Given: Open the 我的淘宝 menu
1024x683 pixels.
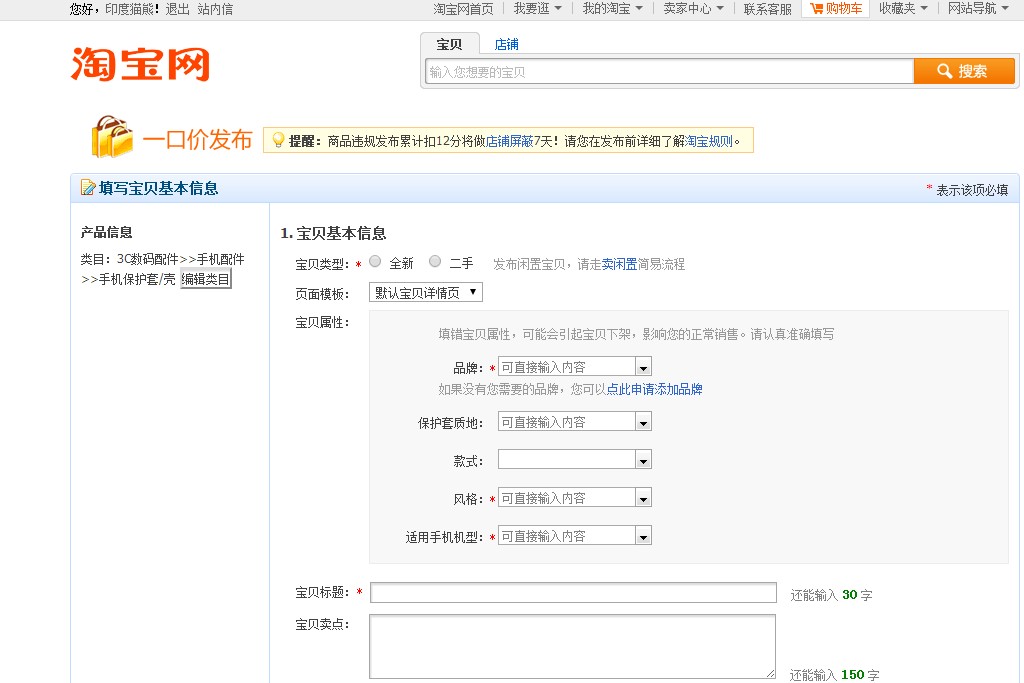Looking at the screenshot, I should tap(613, 8).
